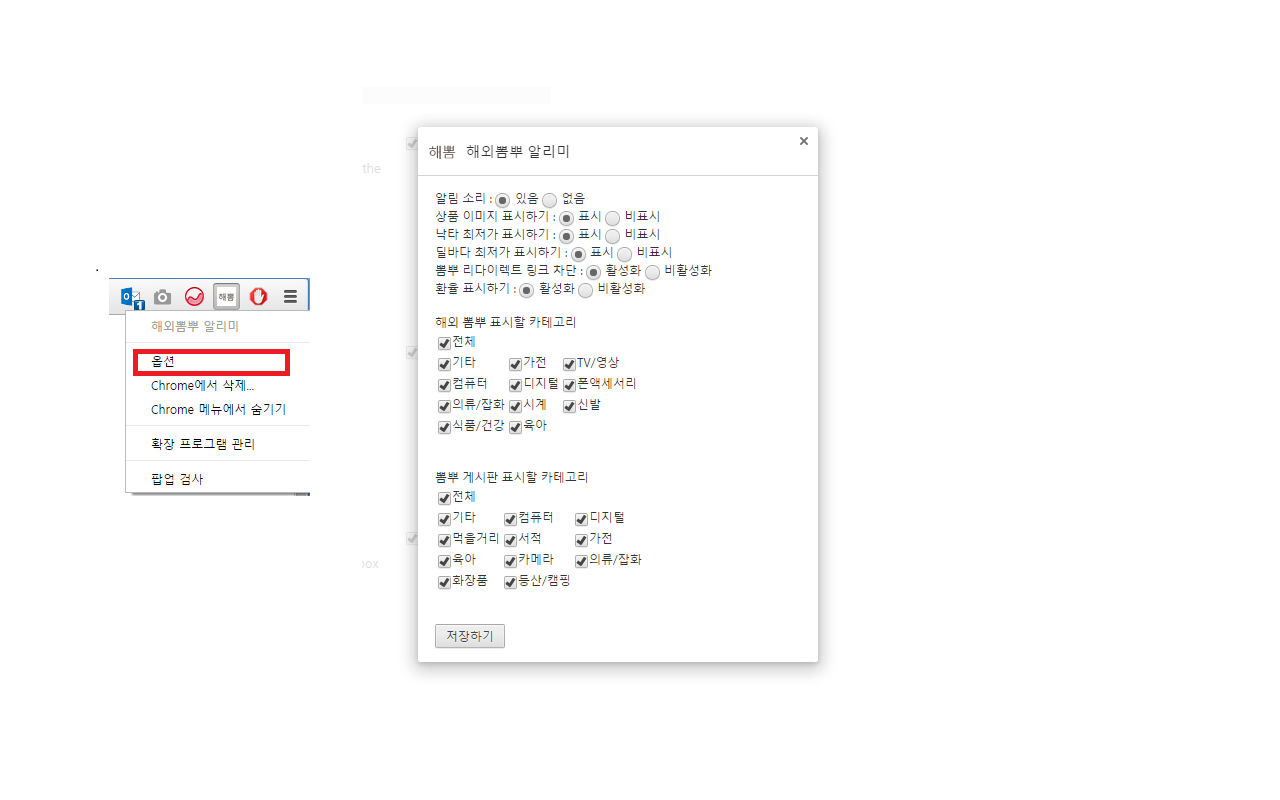
Task: Toggle 전체 checkbox under 해외 뽐뿌 categories
Action: (x=444, y=343)
